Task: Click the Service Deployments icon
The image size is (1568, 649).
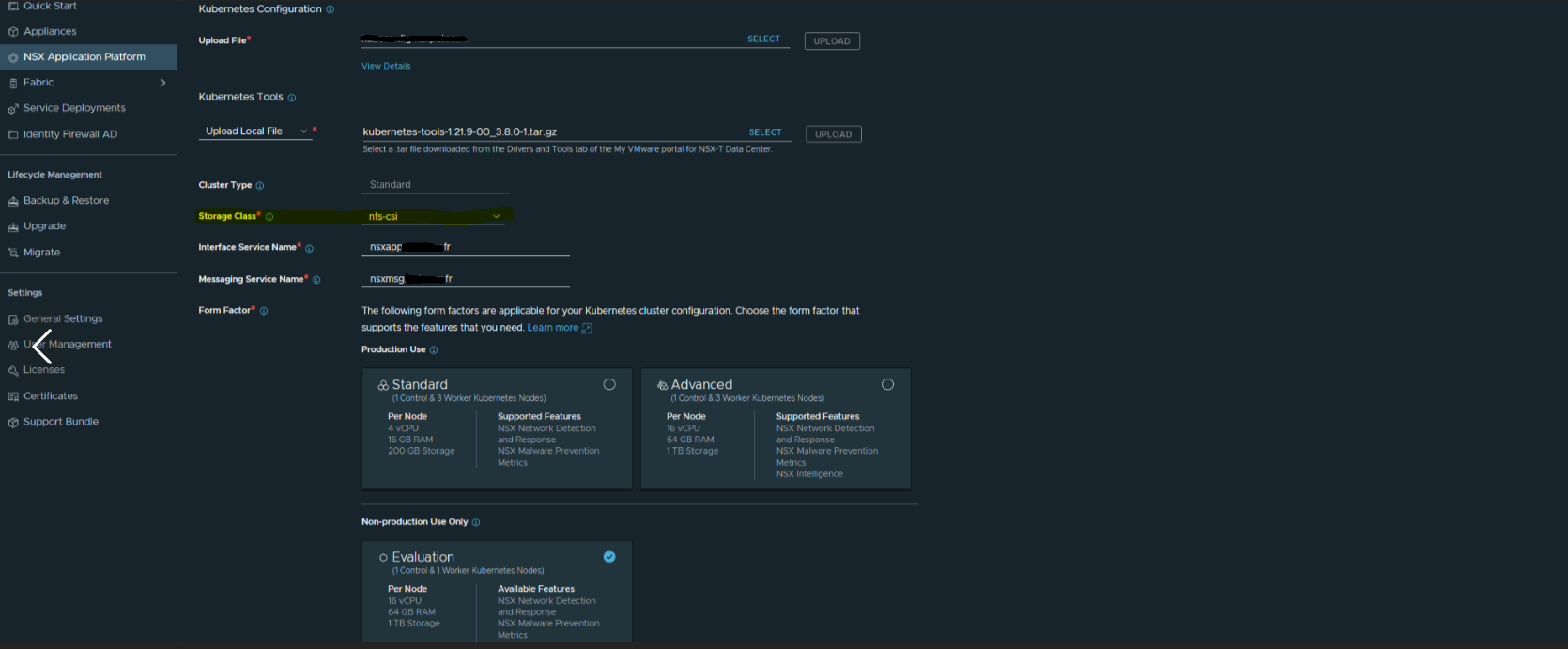Action: click(13, 109)
